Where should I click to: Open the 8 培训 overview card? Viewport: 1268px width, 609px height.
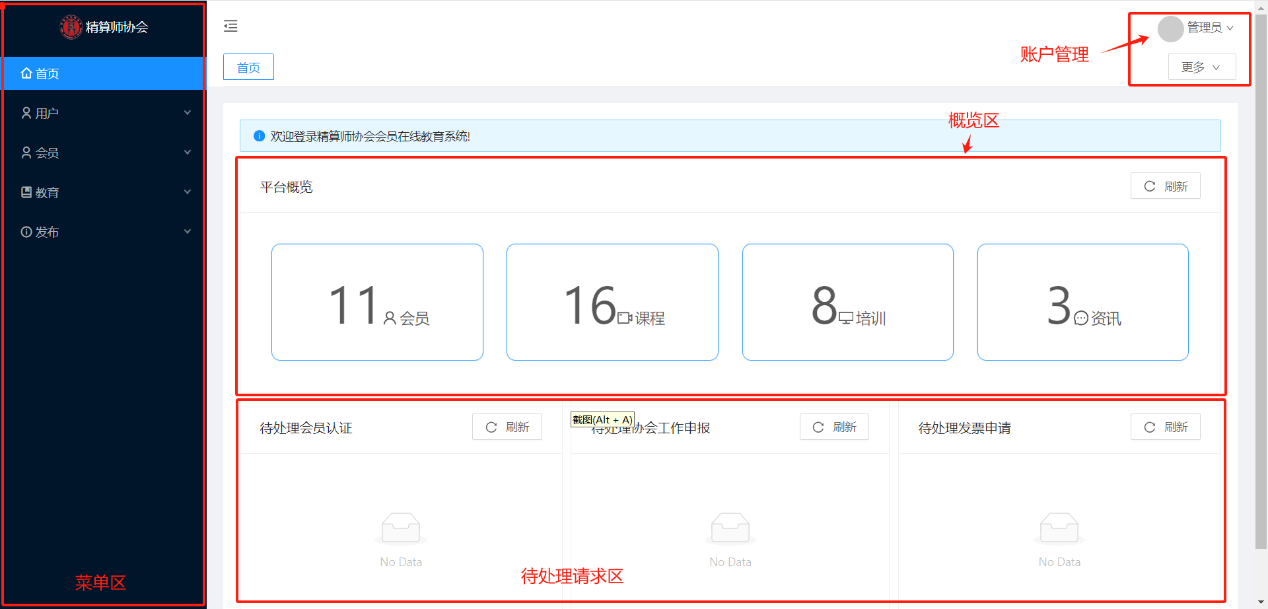tap(848, 302)
